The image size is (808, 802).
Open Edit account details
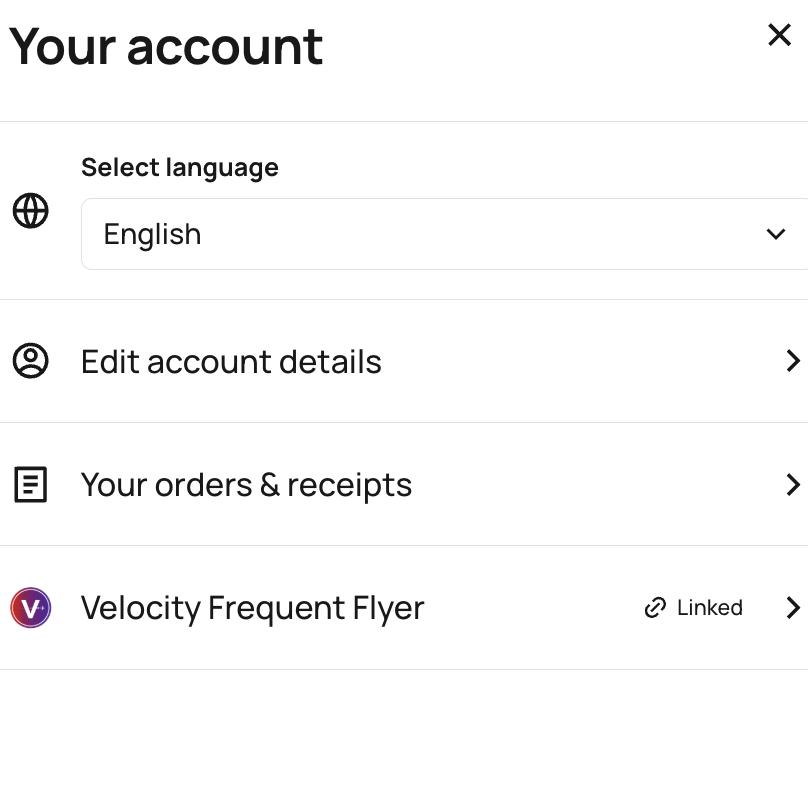(x=231, y=361)
